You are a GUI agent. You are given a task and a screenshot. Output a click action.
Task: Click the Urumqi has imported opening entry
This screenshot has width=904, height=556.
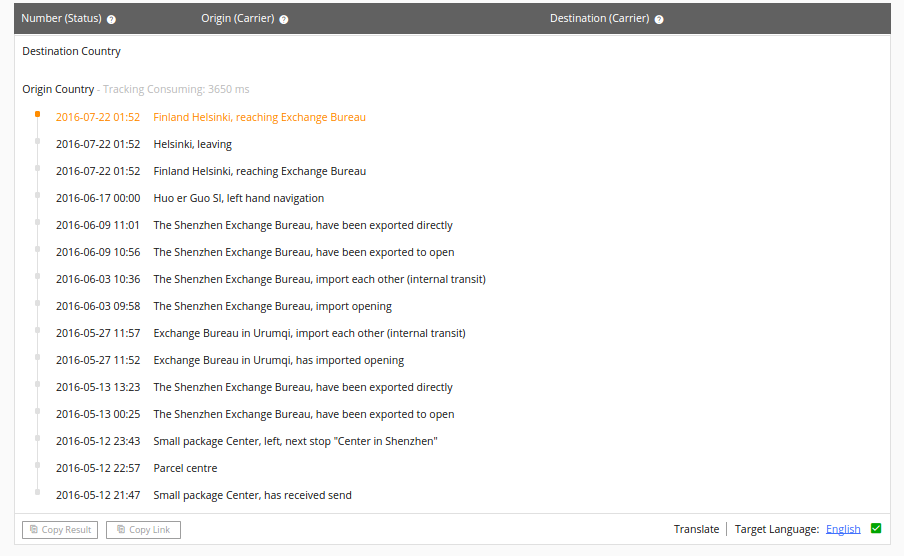(278, 360)
